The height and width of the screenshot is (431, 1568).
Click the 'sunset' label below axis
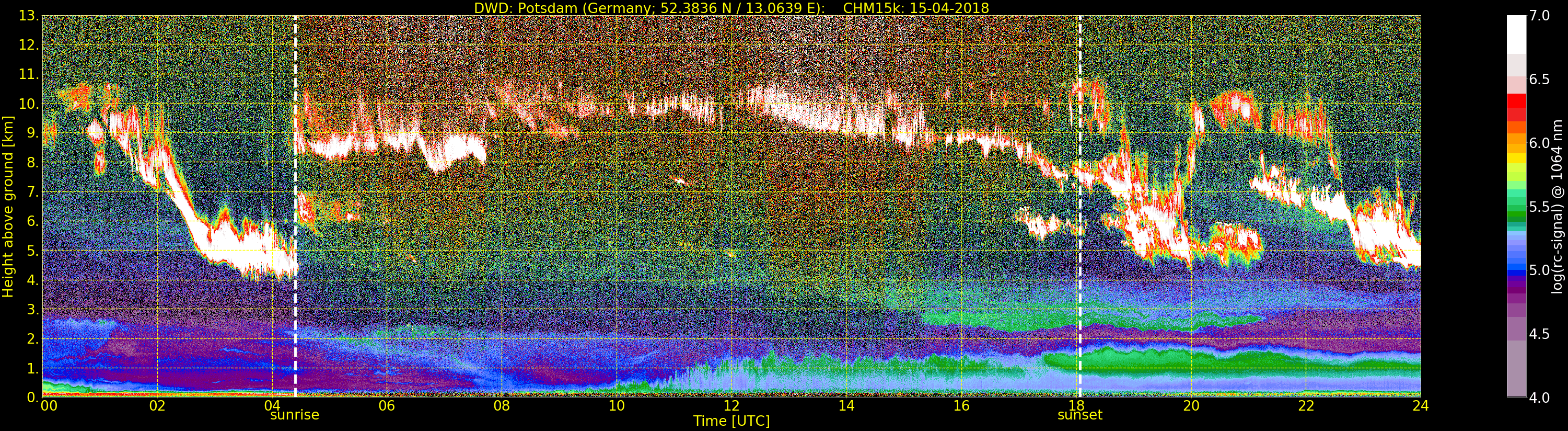click(1080, 415)
